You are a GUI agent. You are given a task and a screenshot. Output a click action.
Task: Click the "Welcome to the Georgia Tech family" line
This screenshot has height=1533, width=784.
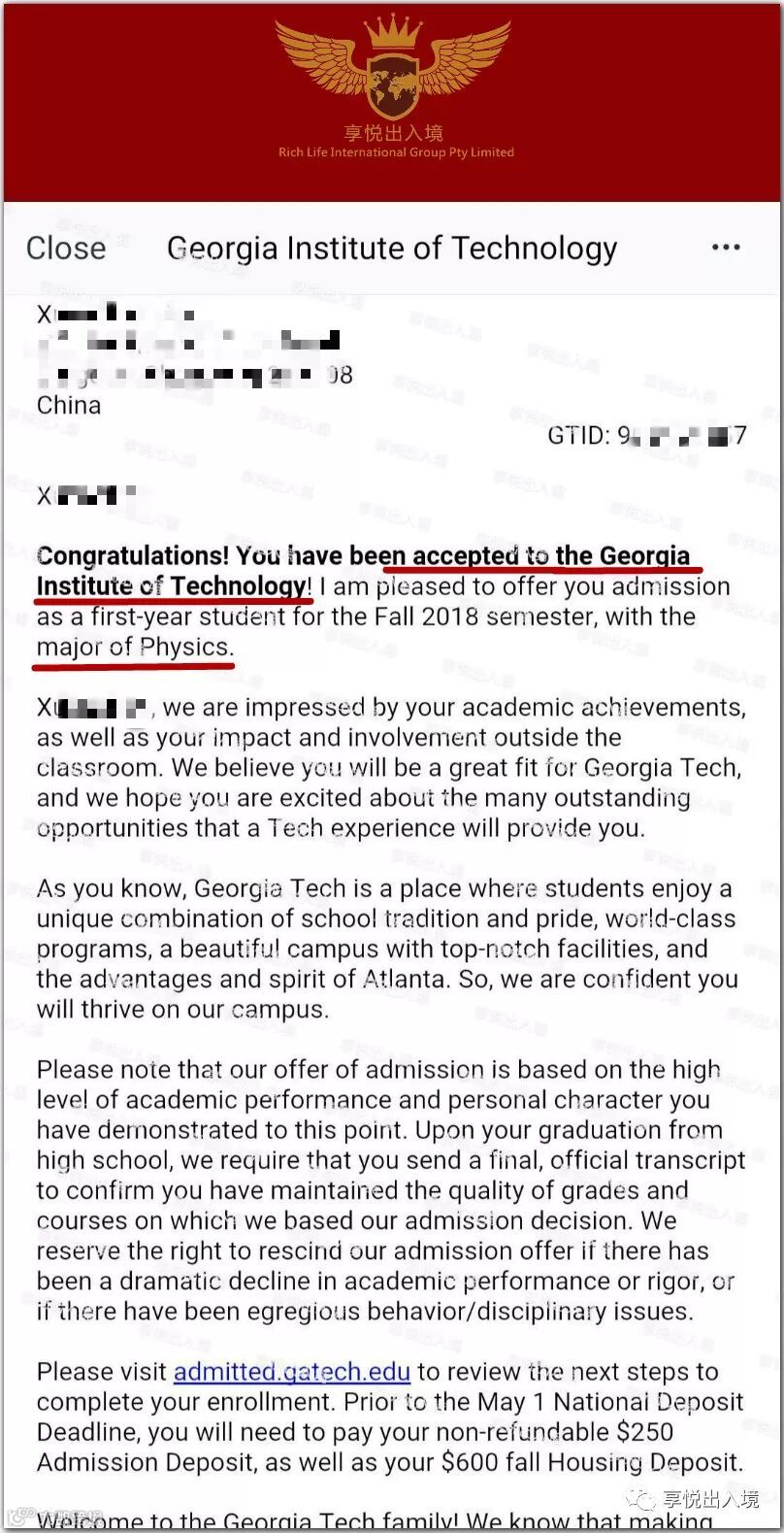[x=374, y=1521]
